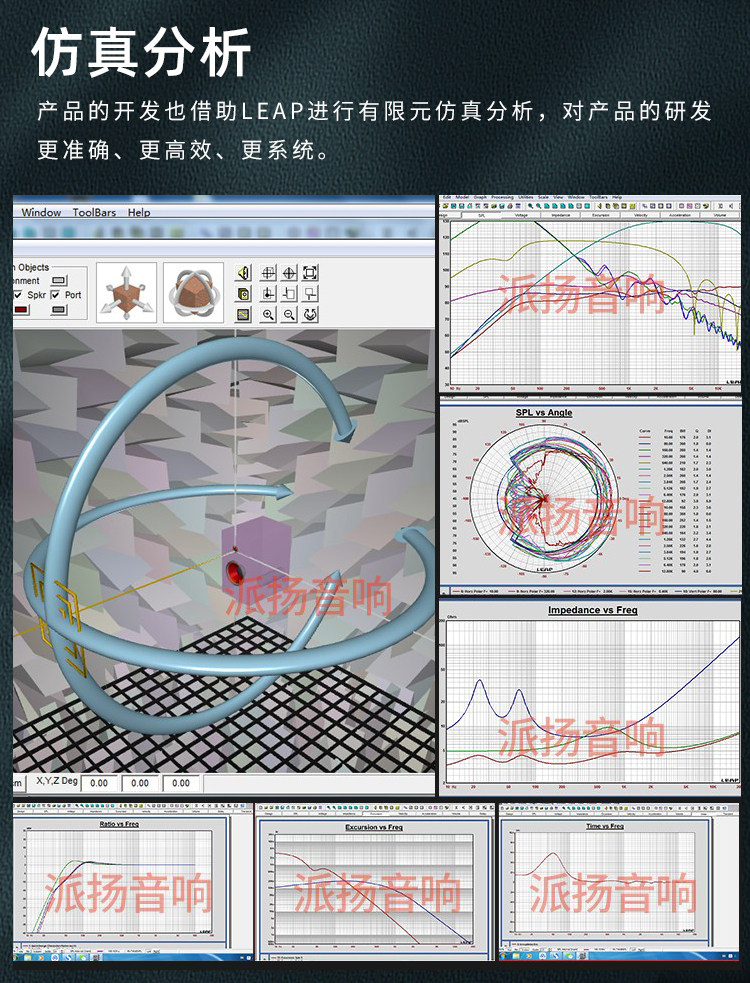Open the ToolBars menu in 3D view
The width and height of the screenshot is (750, 983).
click(94, 213)
